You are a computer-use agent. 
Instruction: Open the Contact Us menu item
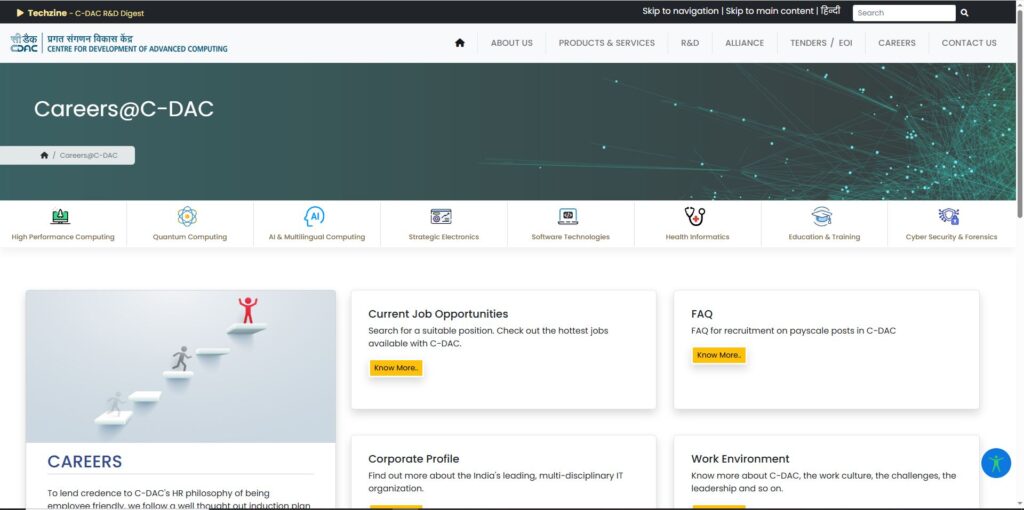coord(968,43)
